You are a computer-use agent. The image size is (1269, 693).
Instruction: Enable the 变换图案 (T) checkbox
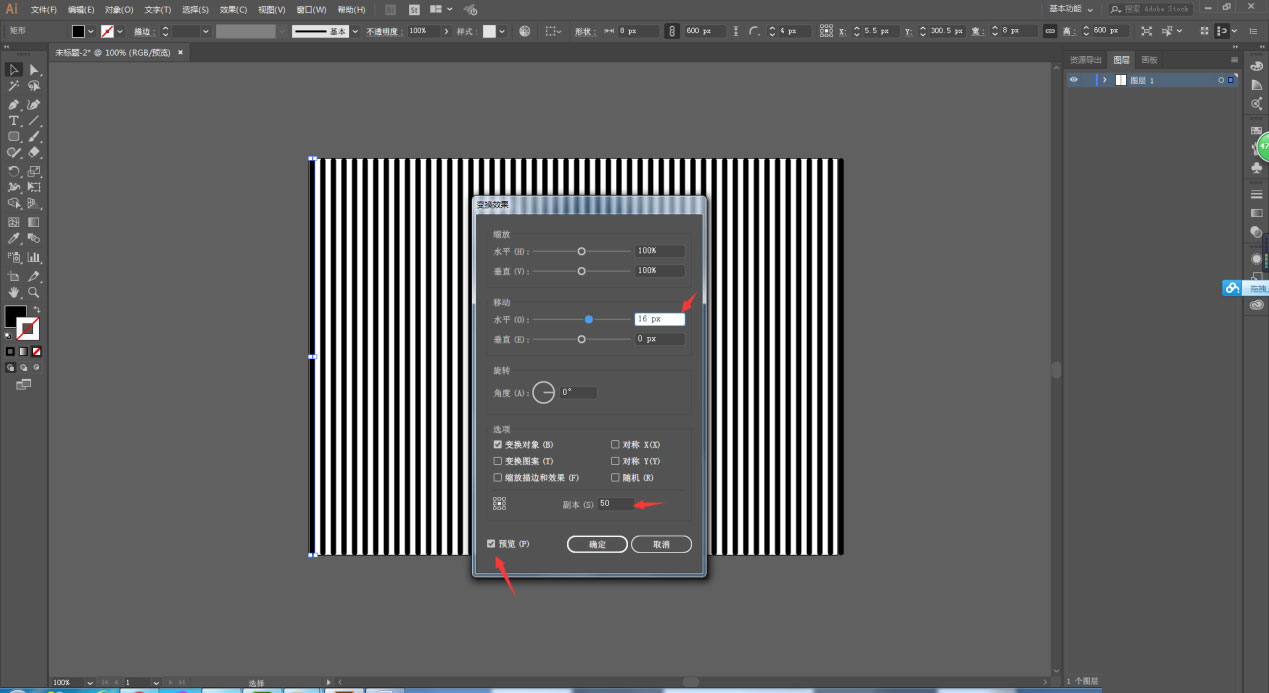pos(498,461)
